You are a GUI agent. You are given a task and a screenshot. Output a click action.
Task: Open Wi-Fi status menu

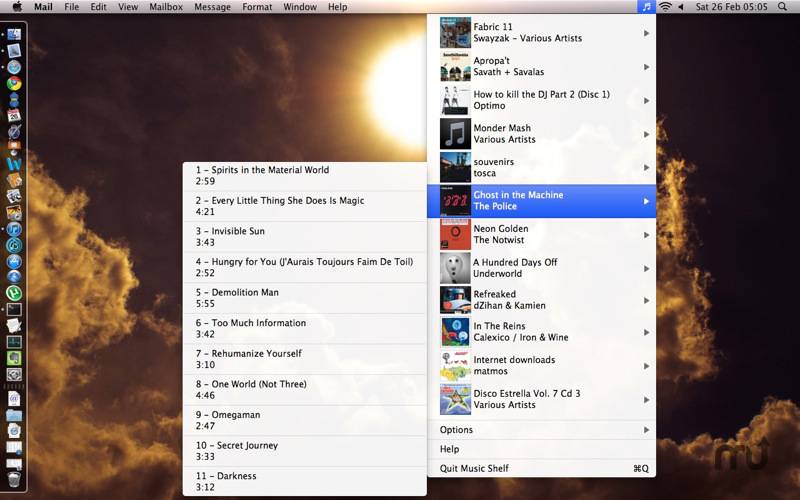click(665, 7)
